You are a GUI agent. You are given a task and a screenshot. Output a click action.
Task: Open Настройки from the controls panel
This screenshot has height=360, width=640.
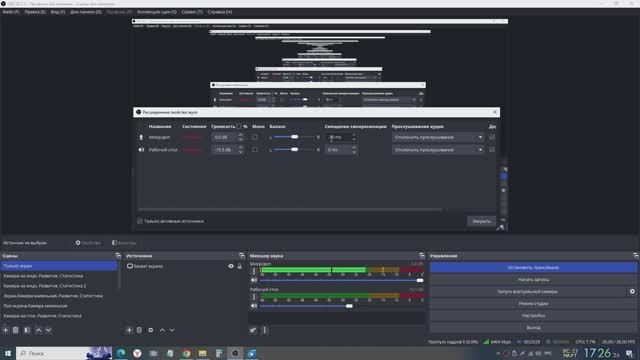click(x=533, y=316)
